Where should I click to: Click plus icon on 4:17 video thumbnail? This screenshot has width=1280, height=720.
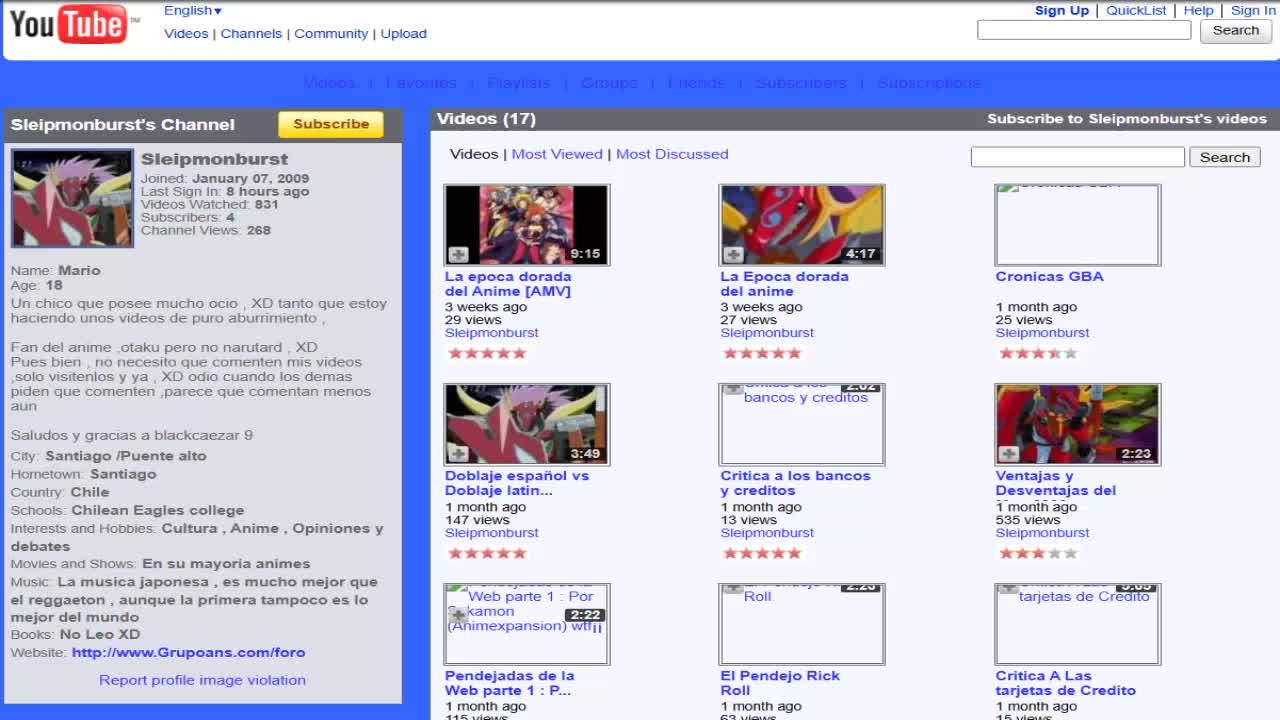tap(733, 254)
